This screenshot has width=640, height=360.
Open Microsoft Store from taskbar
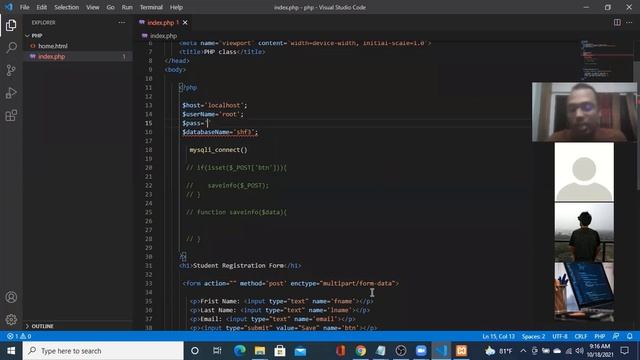point(280,351)
